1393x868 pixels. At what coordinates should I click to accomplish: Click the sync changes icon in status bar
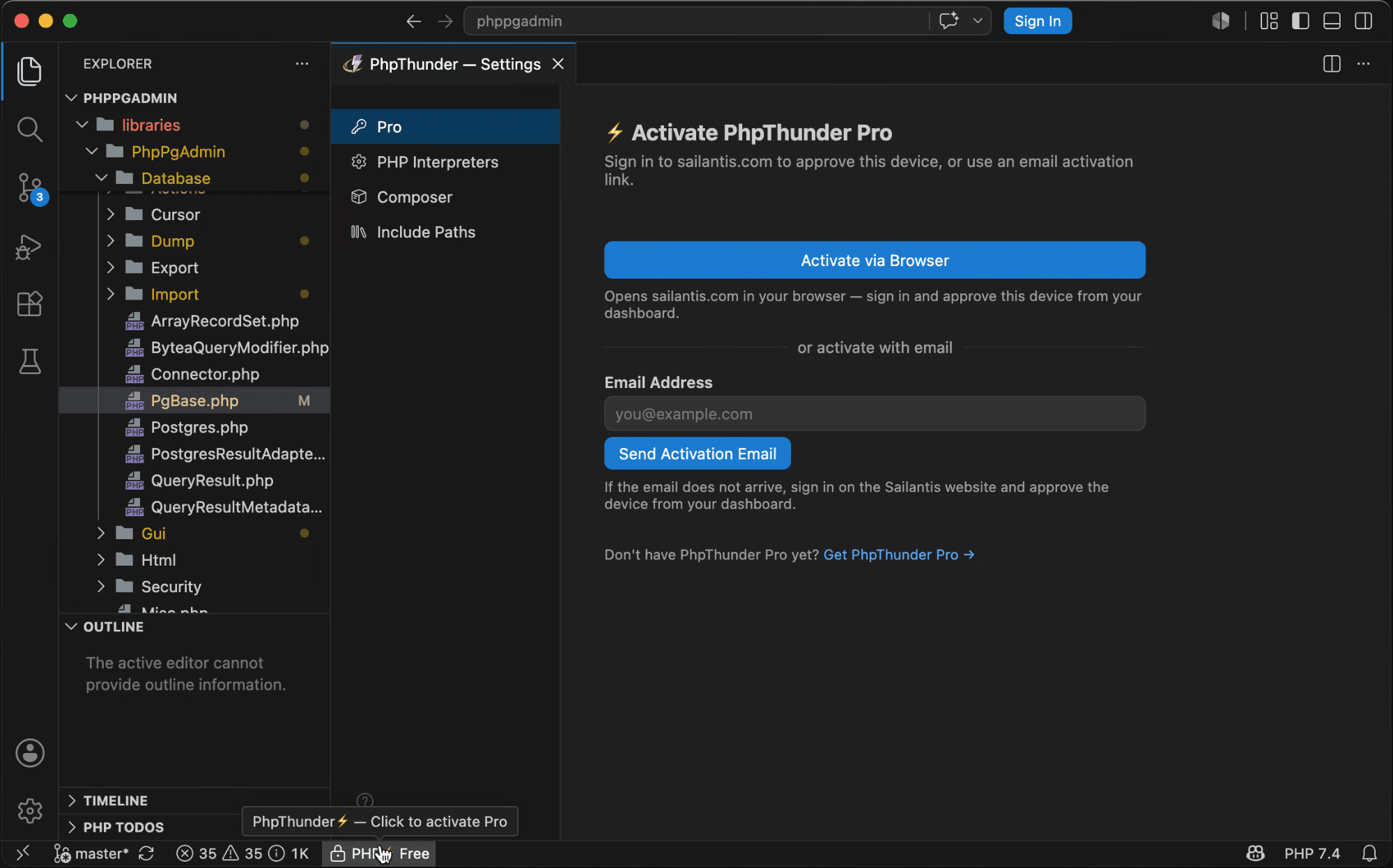click(x=146, y=853)
